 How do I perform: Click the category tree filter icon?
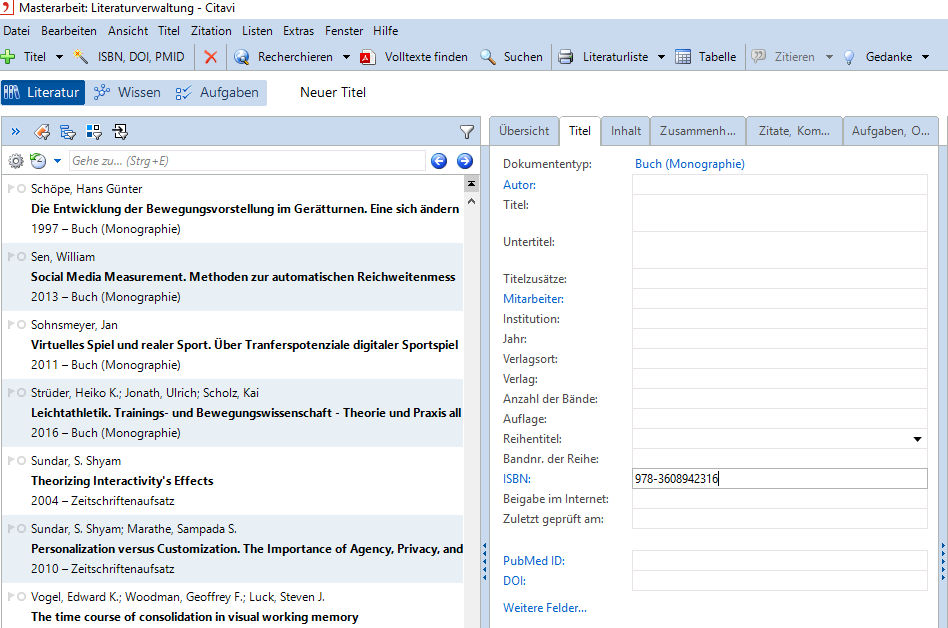[x=68, y=131]
